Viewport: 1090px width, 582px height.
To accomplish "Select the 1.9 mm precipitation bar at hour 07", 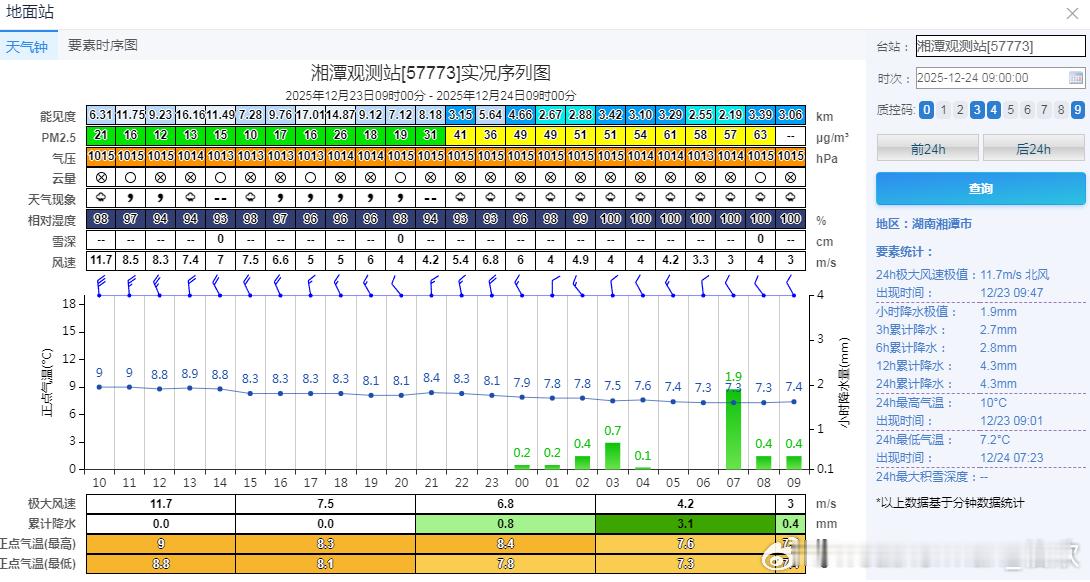I will [733, 429].
